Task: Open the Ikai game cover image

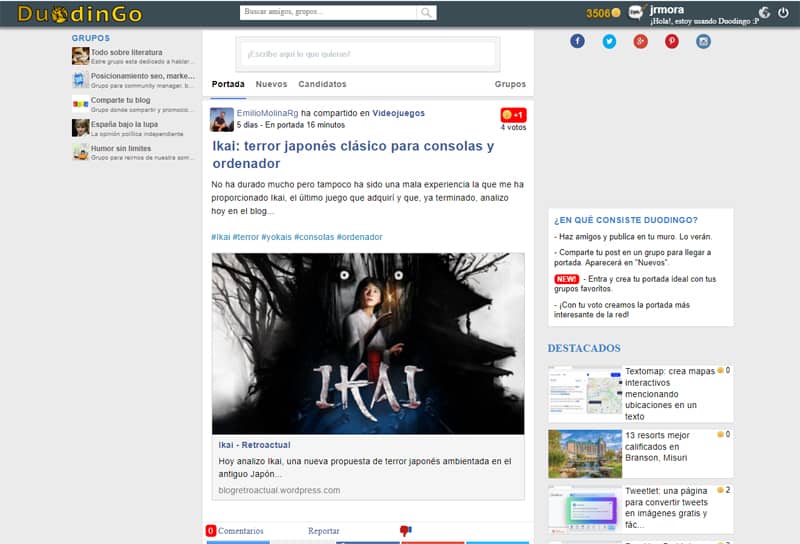Action: pos(368,344)
